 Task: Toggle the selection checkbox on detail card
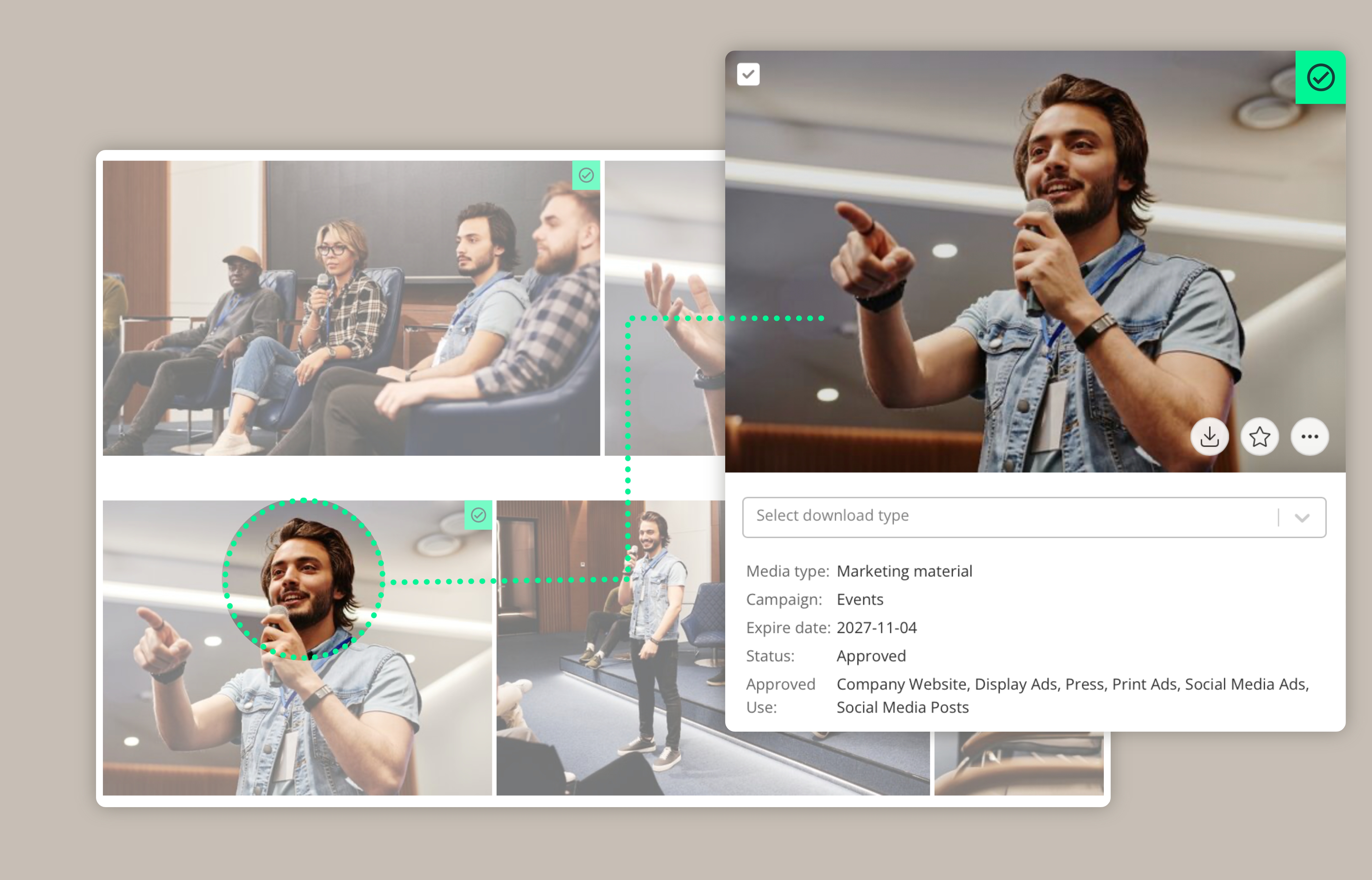[x=748, y=74]
